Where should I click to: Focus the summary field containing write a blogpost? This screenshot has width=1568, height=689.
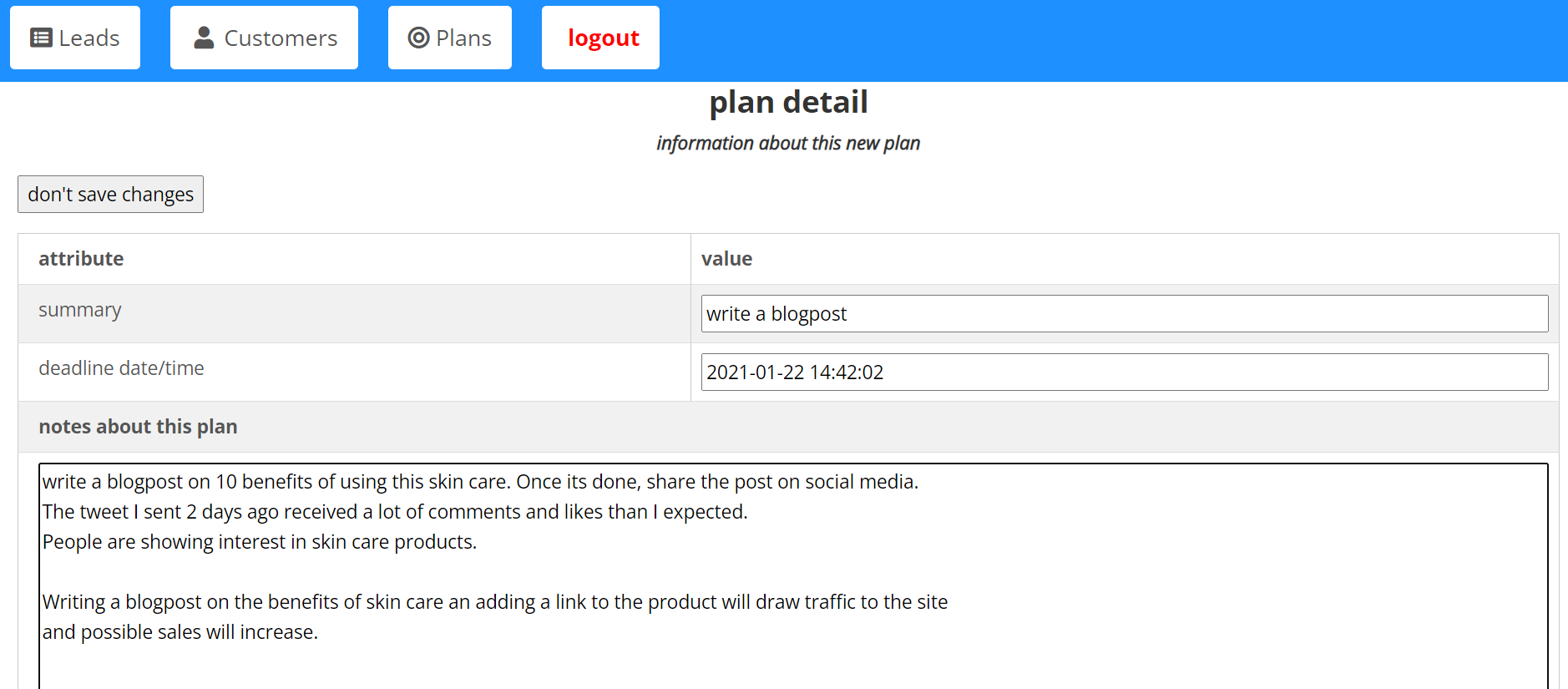(x=1124, y=313)
